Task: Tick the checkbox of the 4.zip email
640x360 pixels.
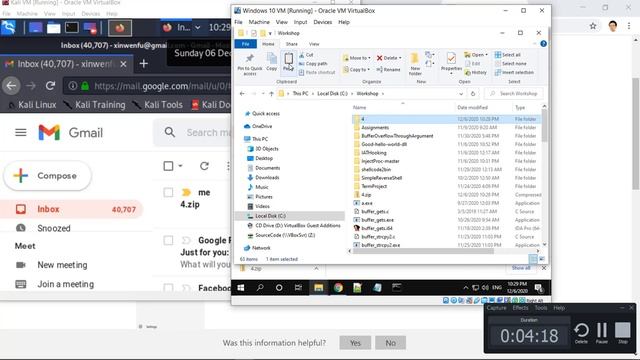Action: (168, 192)
